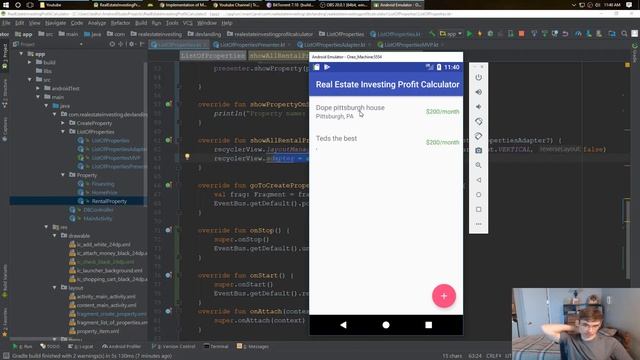
Task: Tap Android navigation home button
Action: point(386,325)
